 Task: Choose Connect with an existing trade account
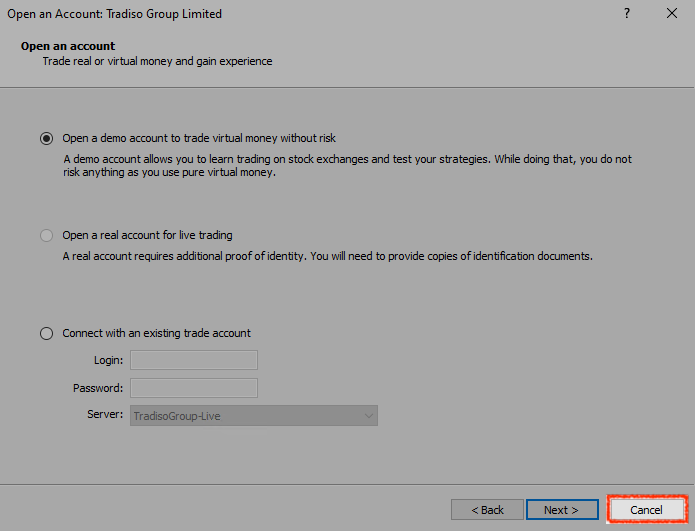47,333
